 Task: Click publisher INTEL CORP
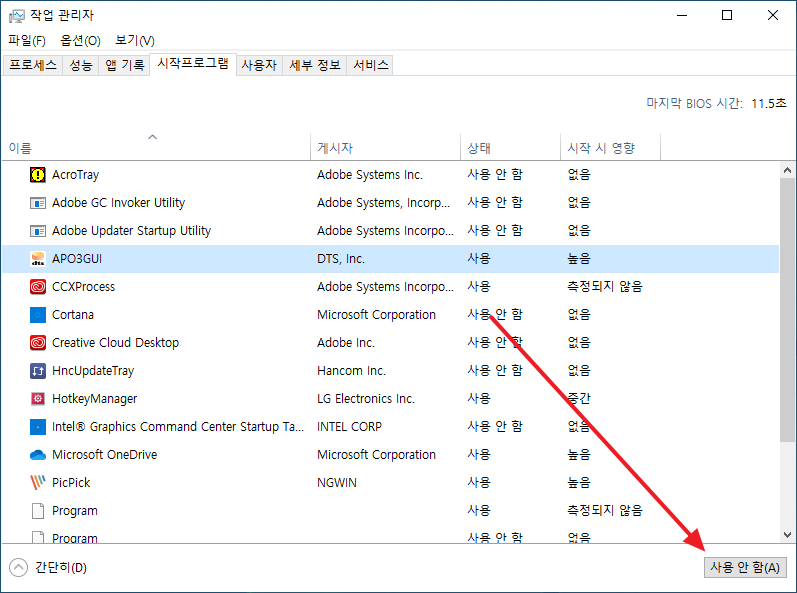point(349,426)
